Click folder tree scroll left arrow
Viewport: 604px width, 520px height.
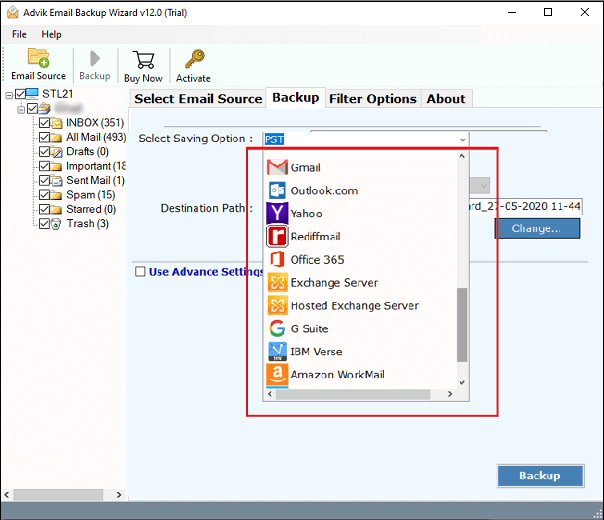(x=7, y=495)
